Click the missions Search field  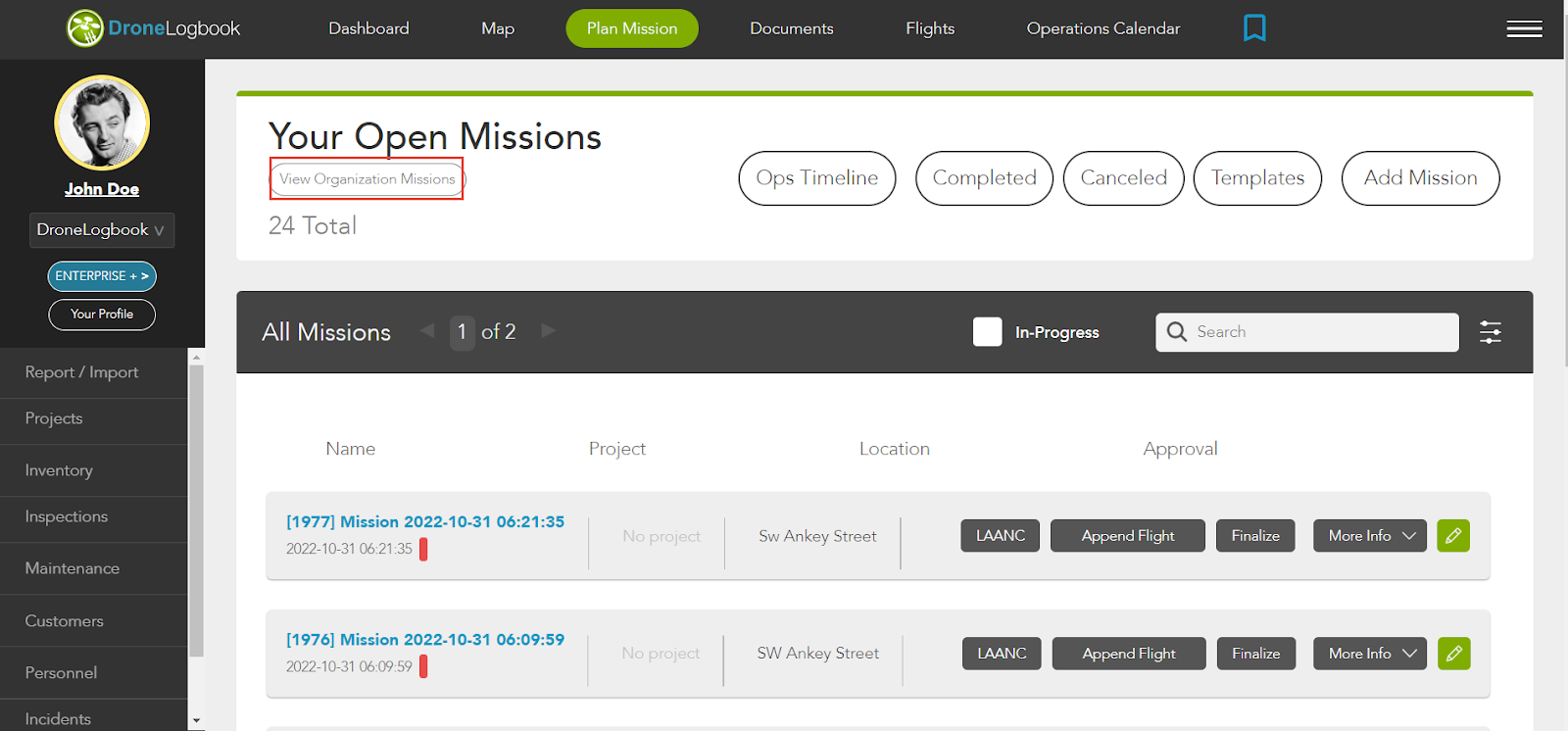[x=1307, y=332]
